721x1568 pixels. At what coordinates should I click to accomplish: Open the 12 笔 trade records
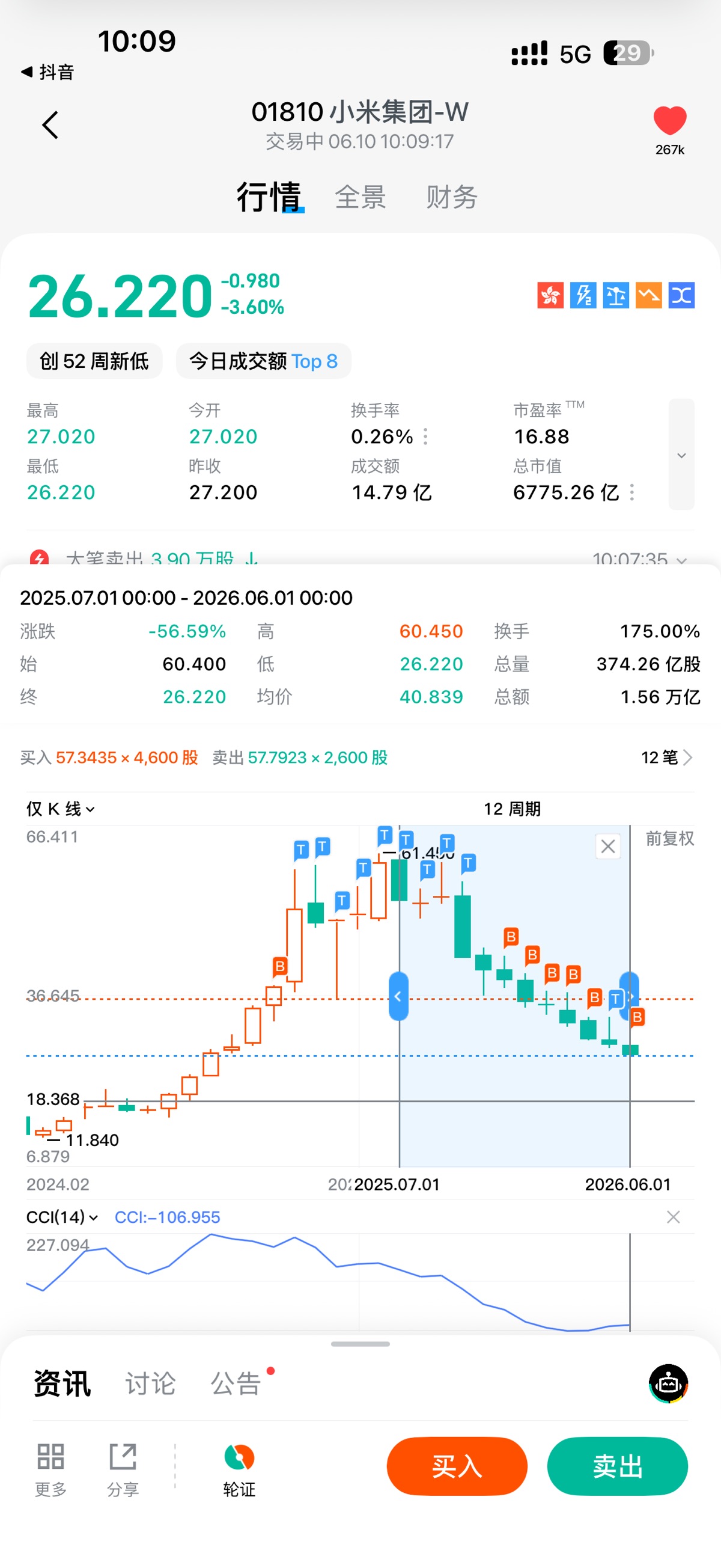[667, 757]
